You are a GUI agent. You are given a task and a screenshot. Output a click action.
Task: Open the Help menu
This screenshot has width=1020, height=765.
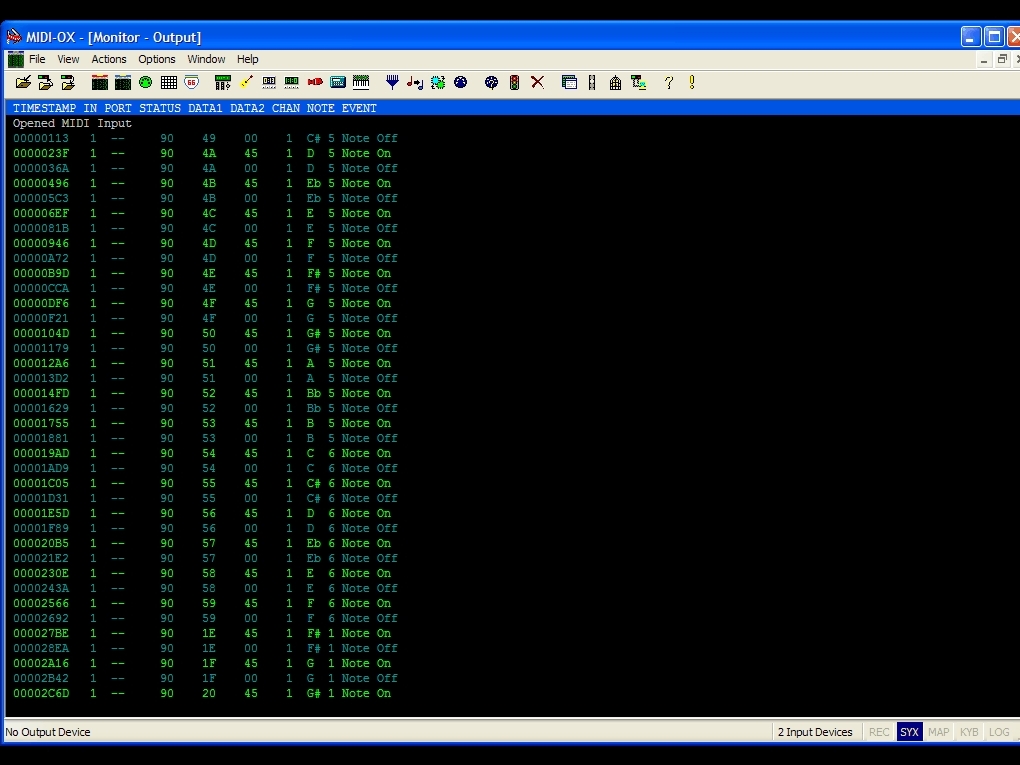click(247, 59)
